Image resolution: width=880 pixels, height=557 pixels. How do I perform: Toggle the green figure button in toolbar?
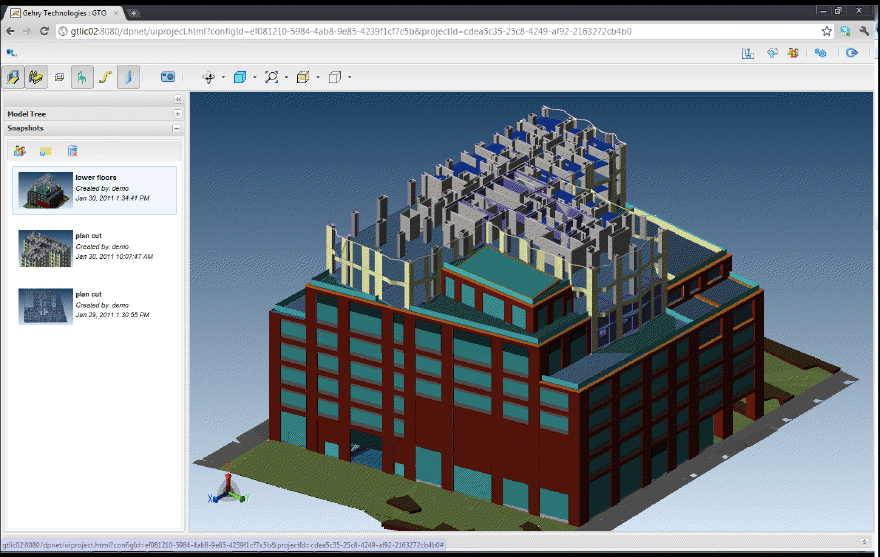82,77
